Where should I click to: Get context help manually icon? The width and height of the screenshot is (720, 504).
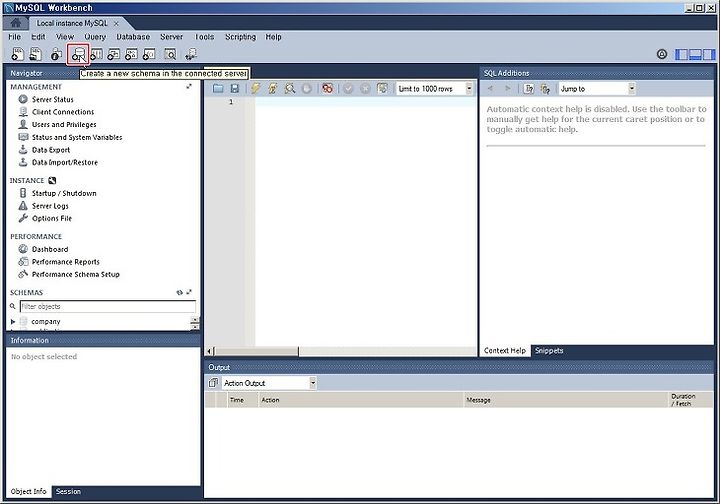click(x=529, y=89)
